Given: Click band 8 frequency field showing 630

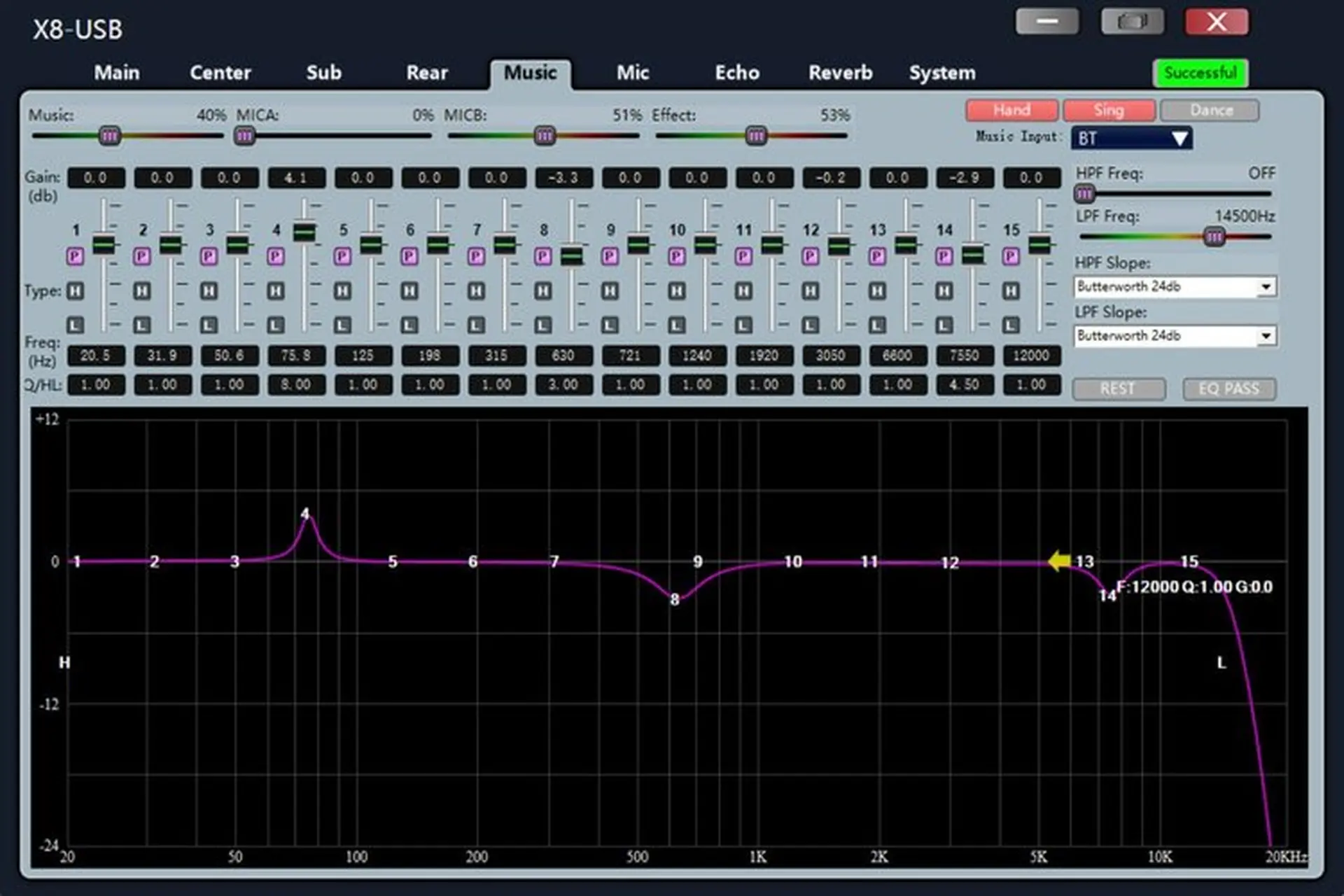Looking at the screenshot, I should [563, 356].
